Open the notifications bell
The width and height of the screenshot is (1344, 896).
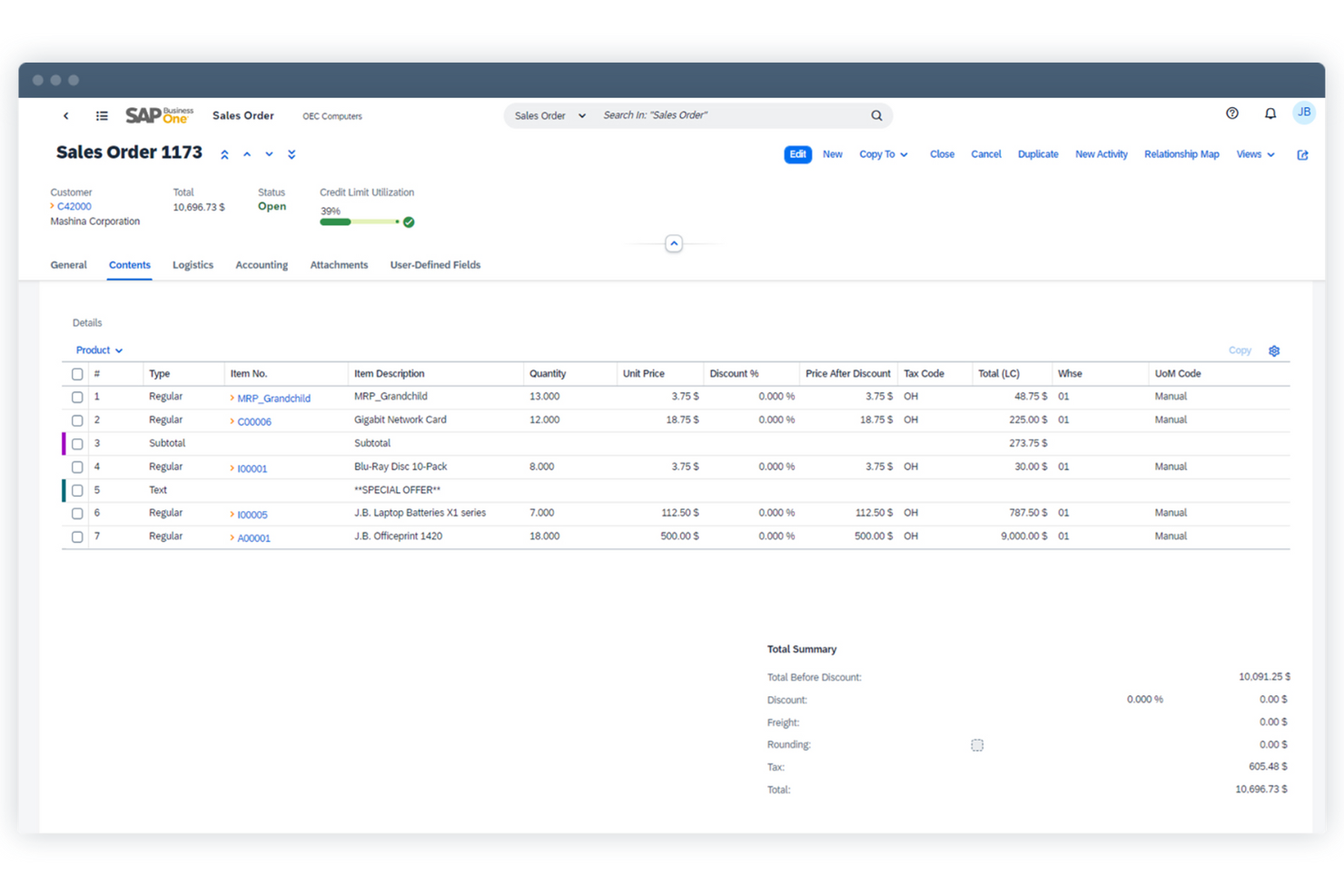[1270, 113]
